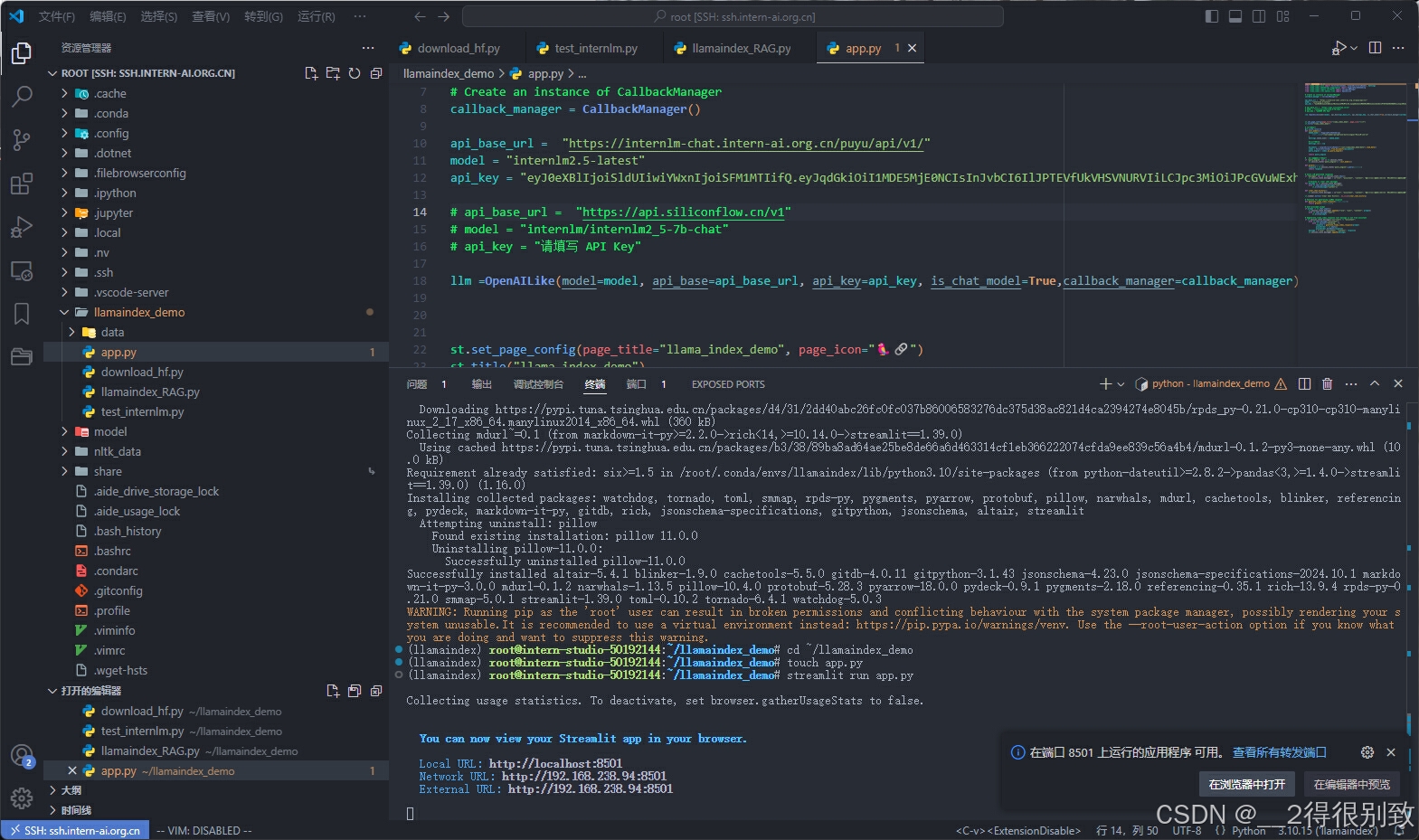1419x840 pixels.
Task: Click Open in Browser button
Action: [1246, 784]
